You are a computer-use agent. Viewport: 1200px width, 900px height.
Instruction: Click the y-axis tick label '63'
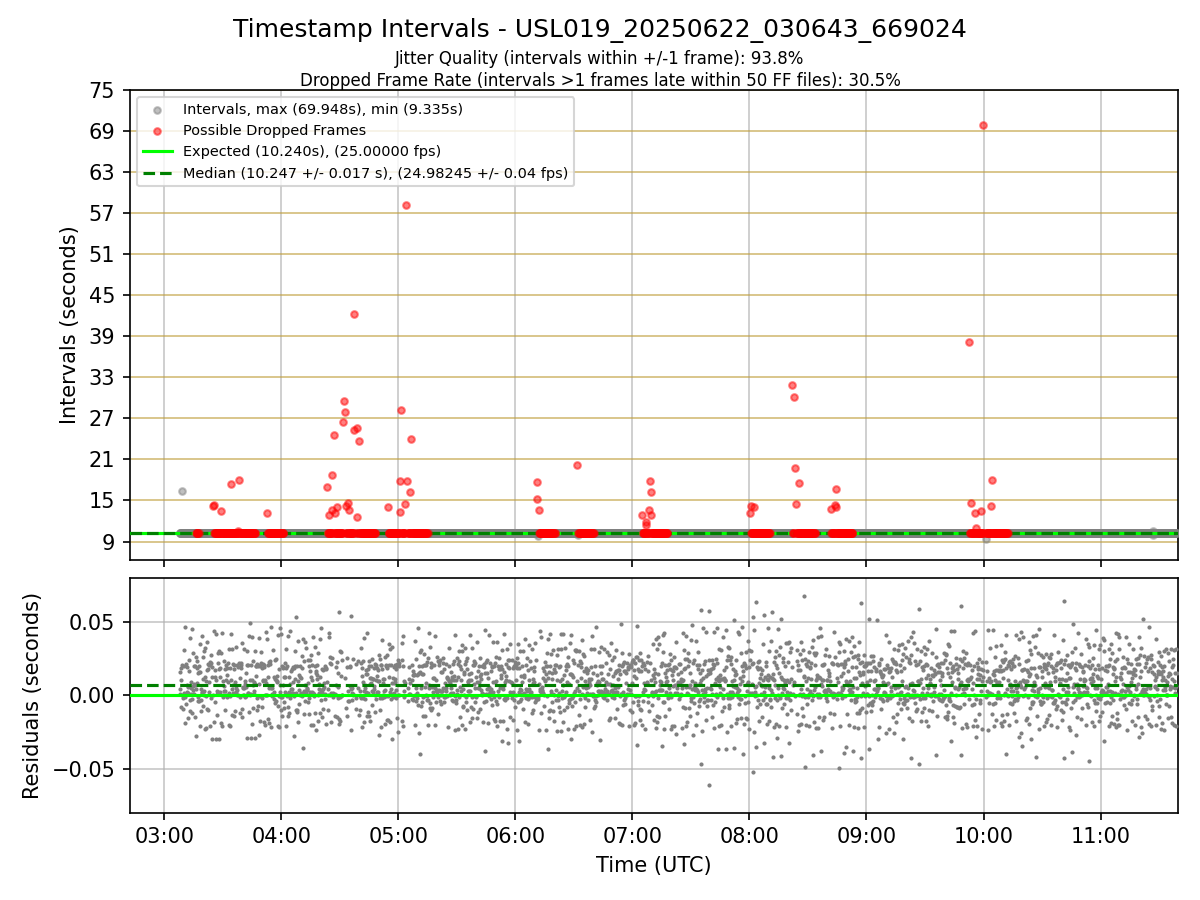click(x=103, y=172)
